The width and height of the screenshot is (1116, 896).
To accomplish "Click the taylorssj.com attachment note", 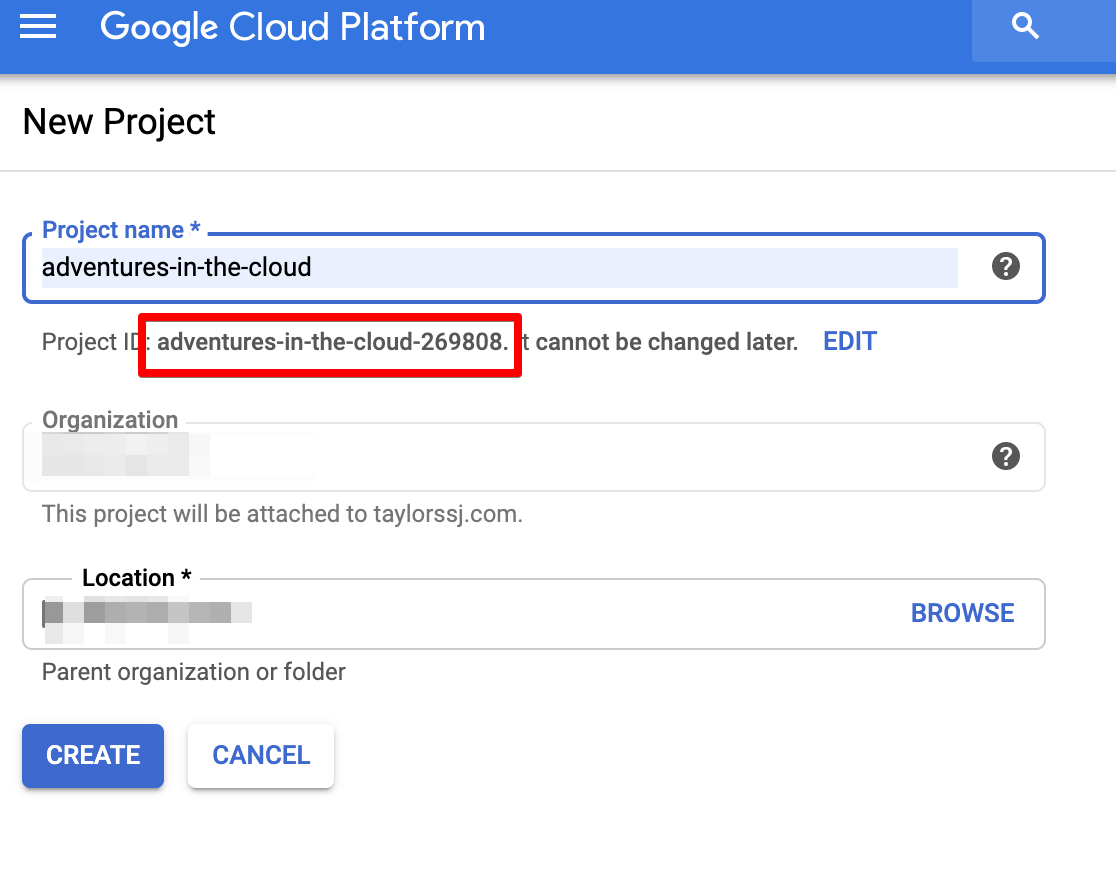I will [282, 515].
